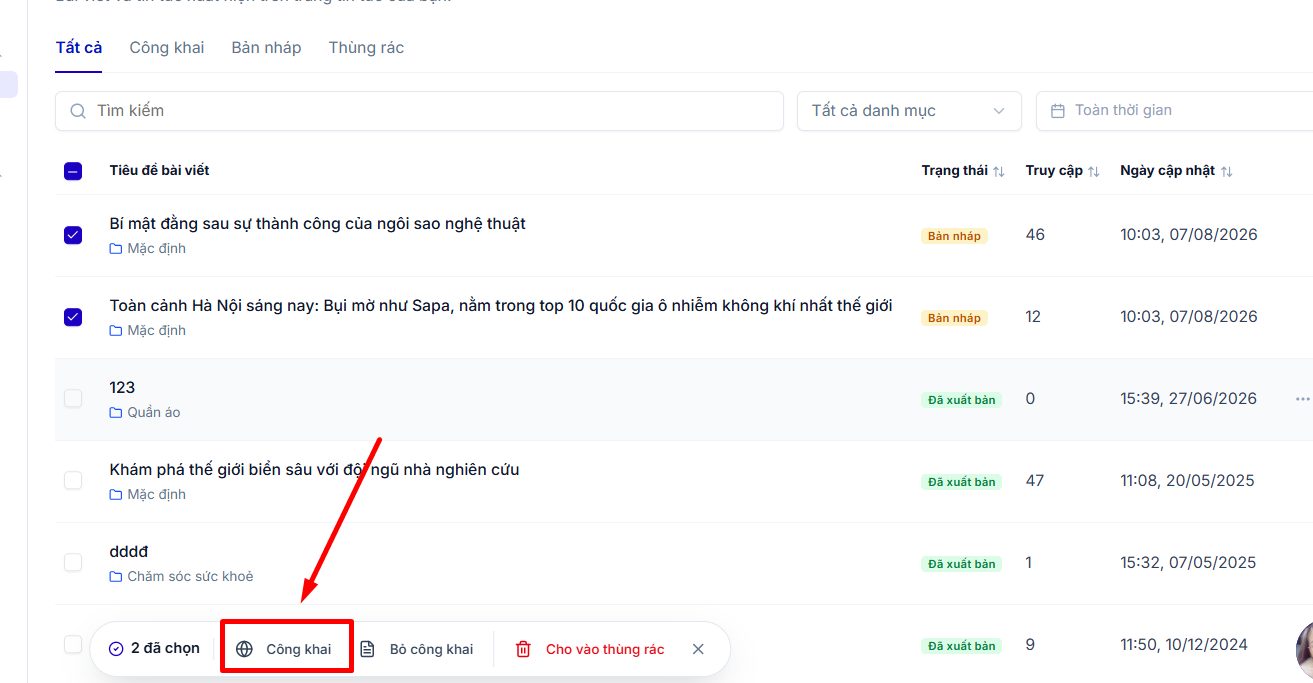This screenshot has height=683, width=1313.
Task: Click the Bỏ công khai button
Action: click(417, 649)
